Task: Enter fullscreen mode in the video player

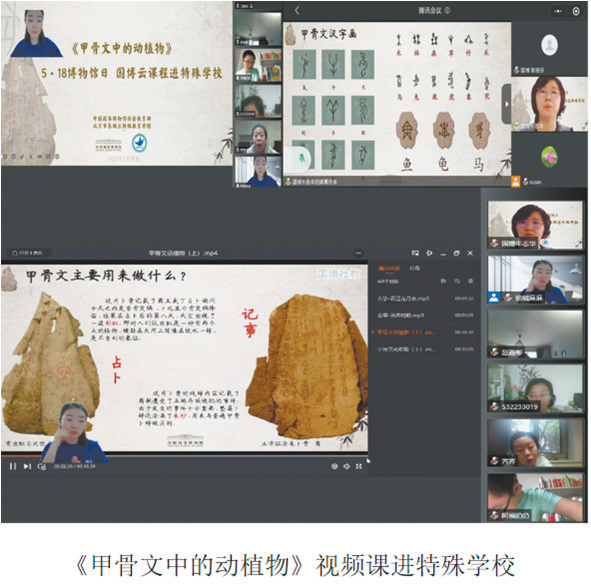Action: point(359,466)
